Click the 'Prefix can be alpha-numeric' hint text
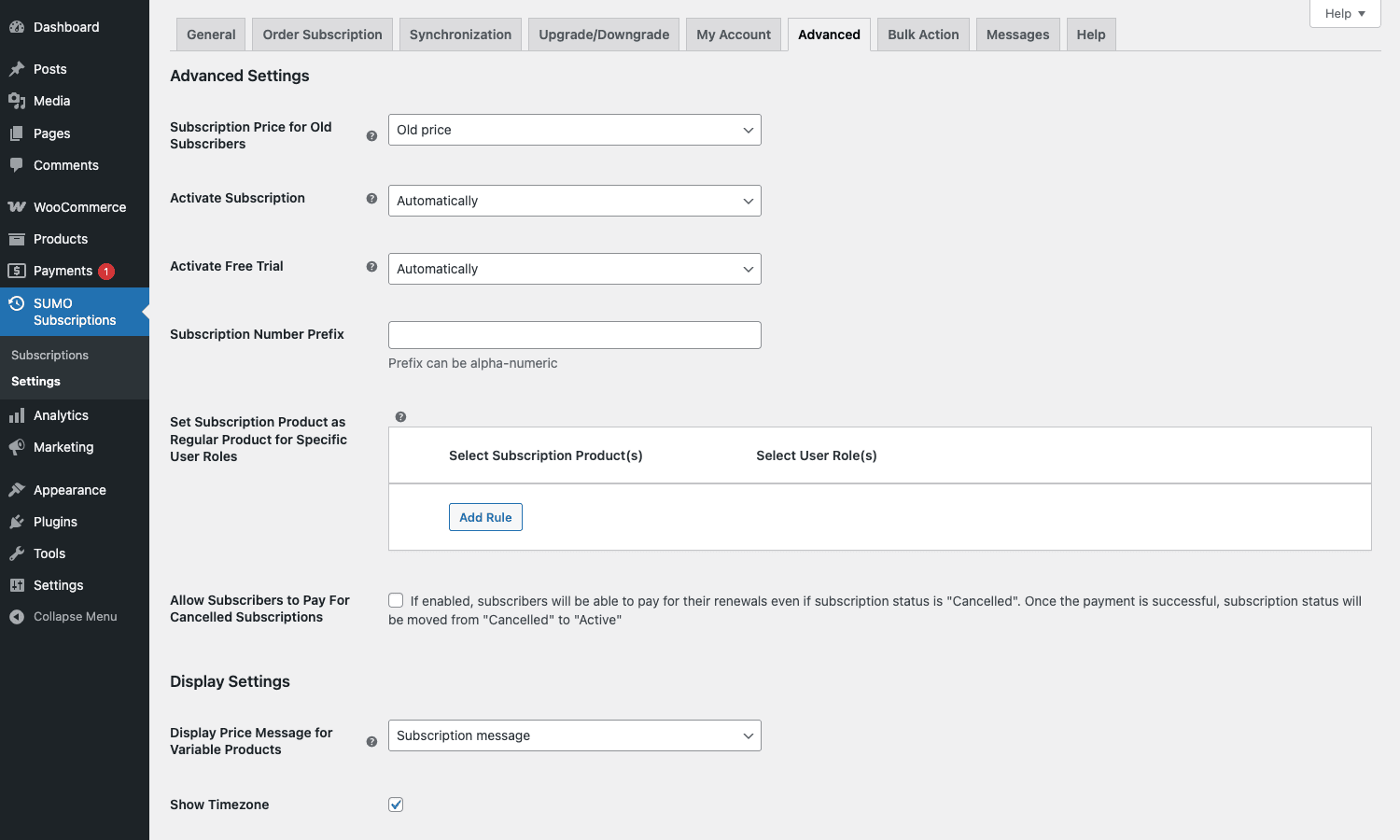Image resolution: width=1400 pixels, height=840 pixels. pyautogui.click(x=473, y=363)
